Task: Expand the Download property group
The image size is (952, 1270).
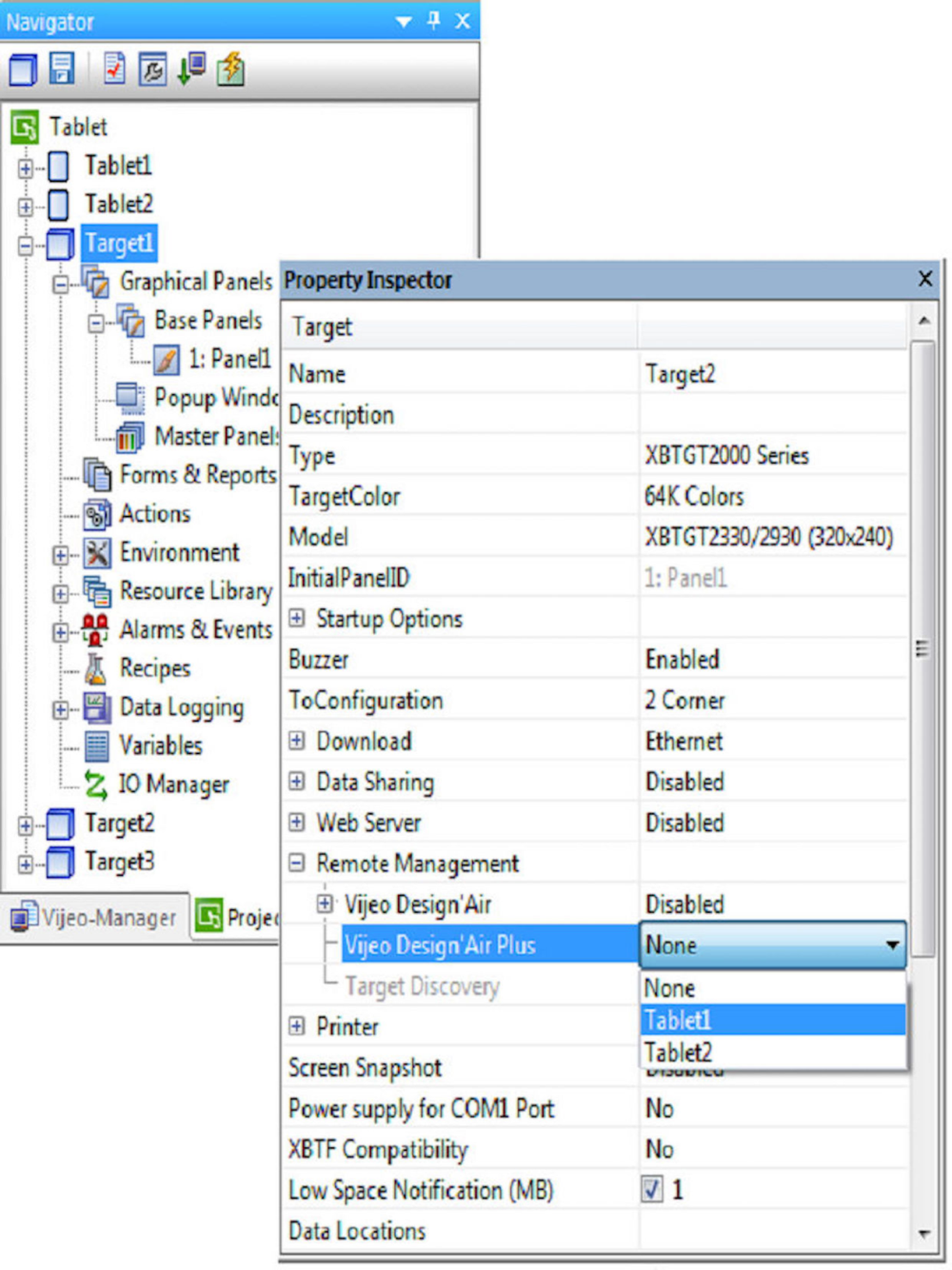Action: click(x=297, y=740)
